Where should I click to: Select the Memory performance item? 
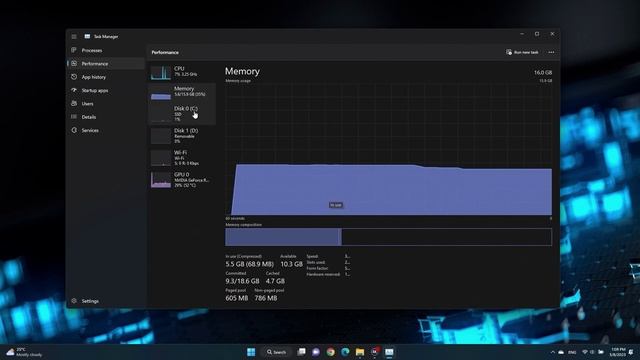[x=182, y=92]
